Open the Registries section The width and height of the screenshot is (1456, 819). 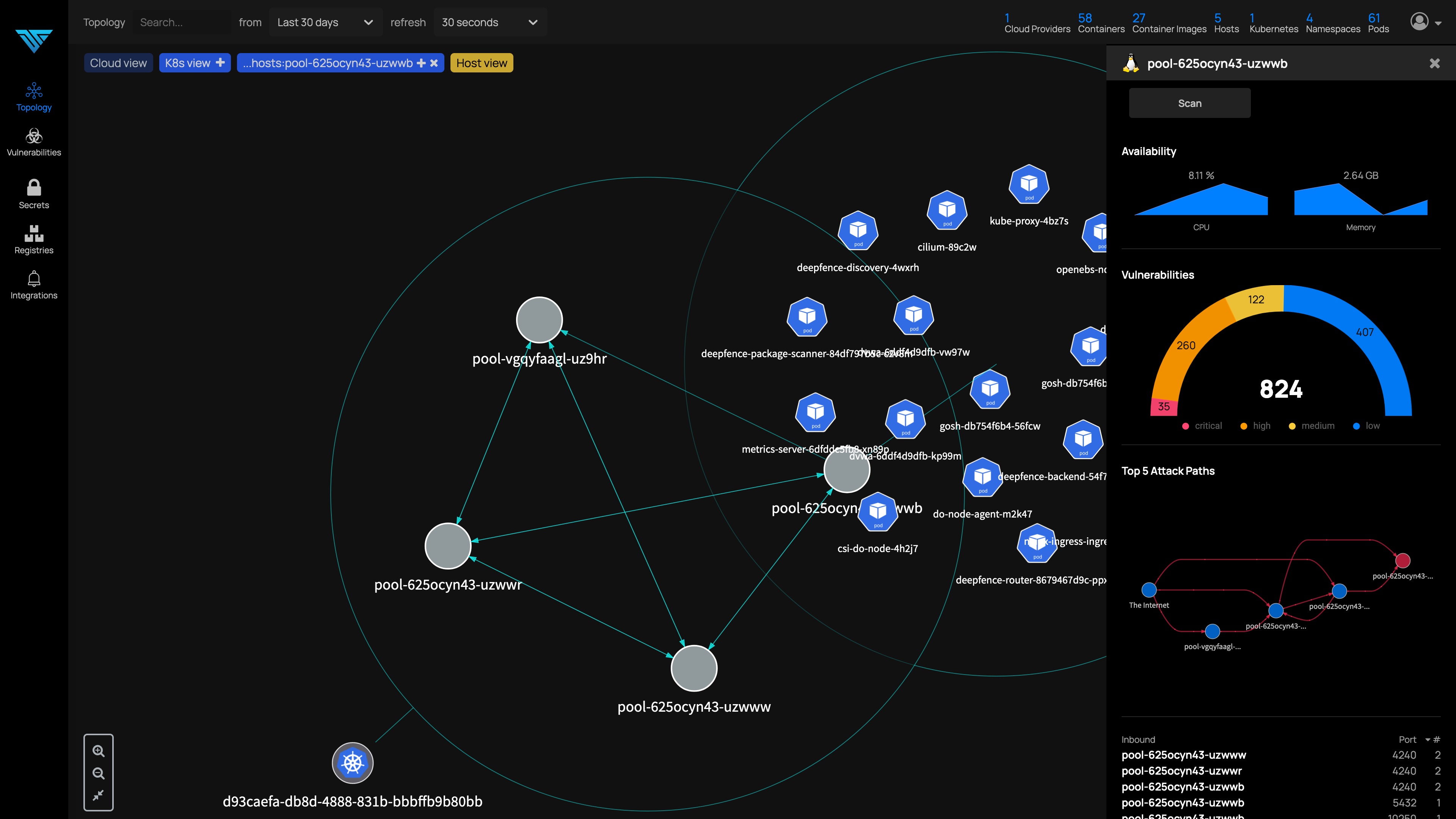(34, 240)
